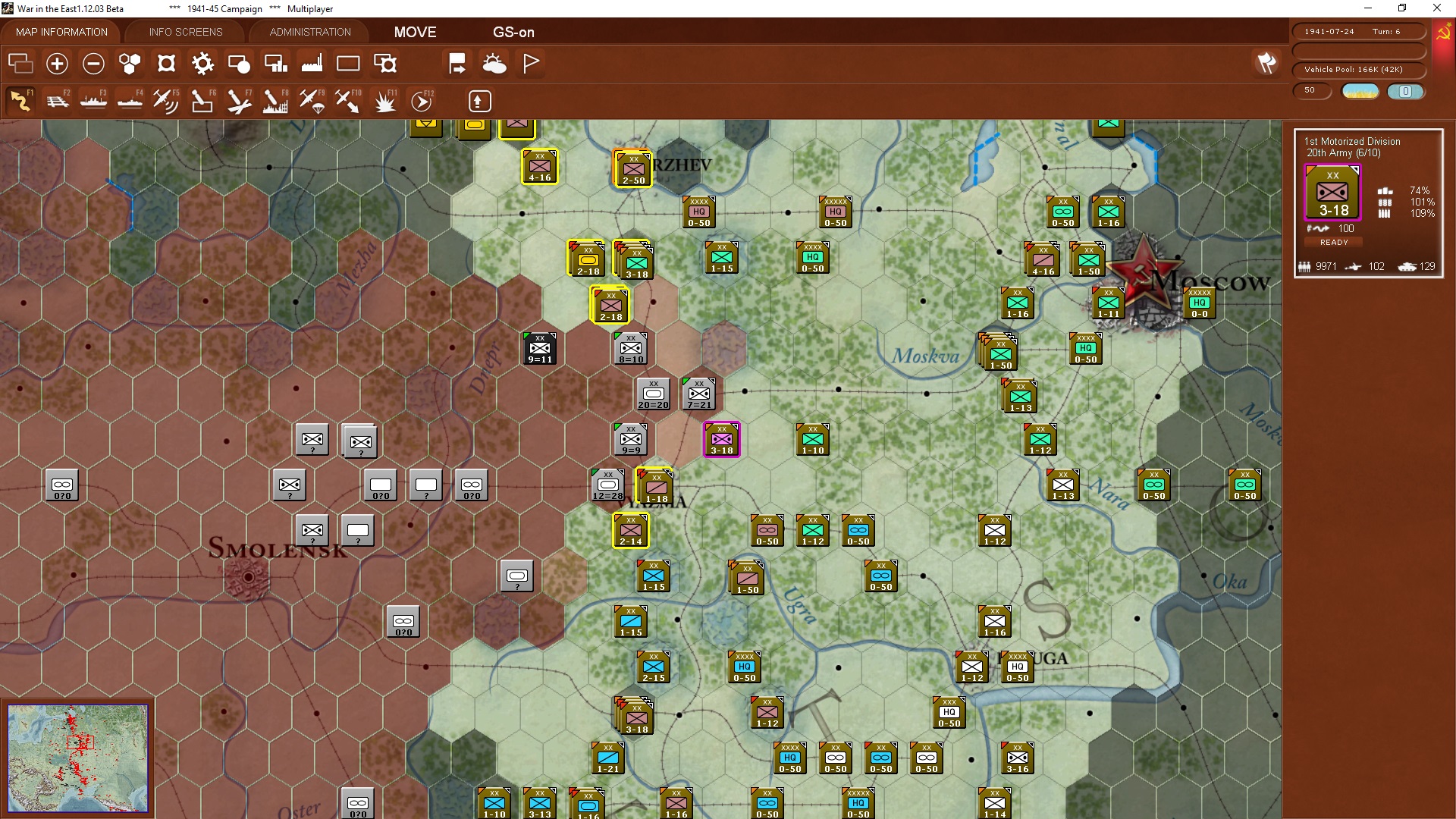Zoom out with the minus circle icon
Screen dimensions: 1456x819
click(93, 64)
